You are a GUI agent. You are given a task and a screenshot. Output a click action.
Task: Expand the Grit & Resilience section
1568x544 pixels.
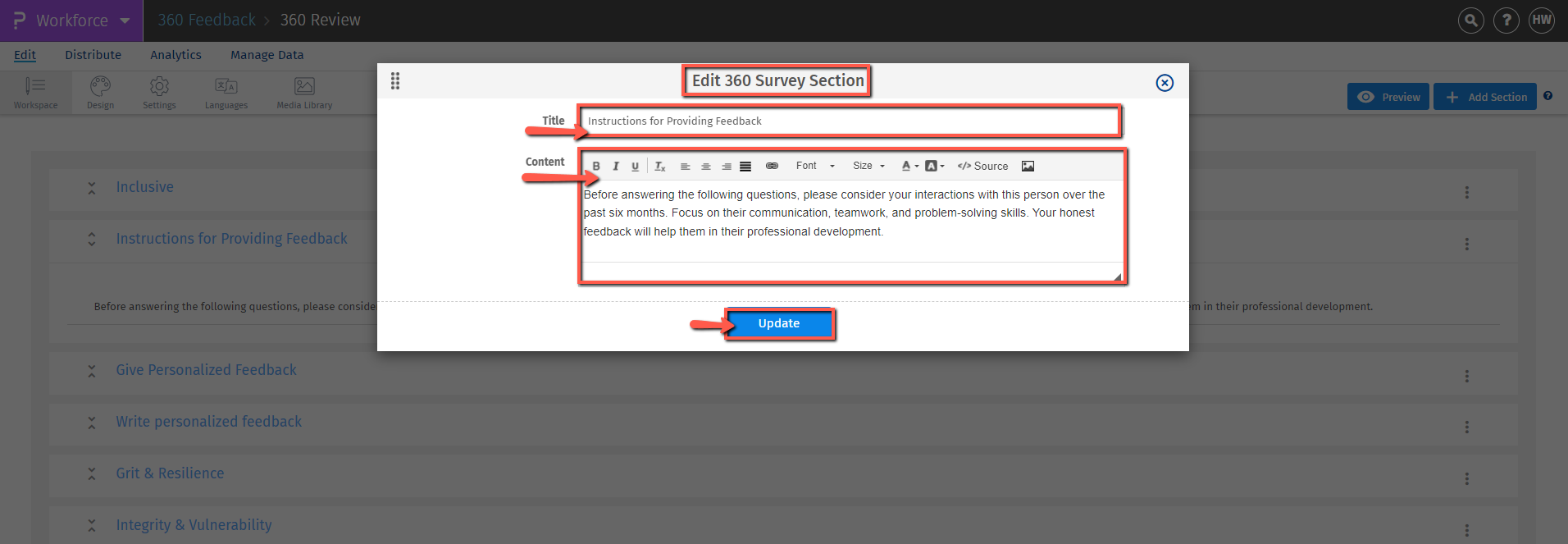[92, 474]
